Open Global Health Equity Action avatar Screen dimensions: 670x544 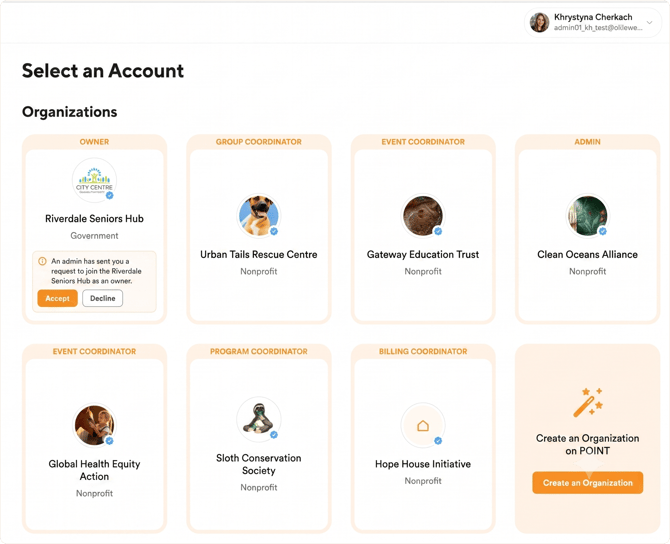pos(94,425)
